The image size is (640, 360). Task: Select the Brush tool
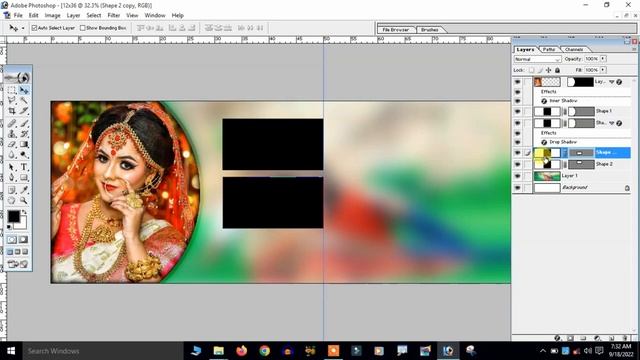pyautogui.click(x=24, y=124)
